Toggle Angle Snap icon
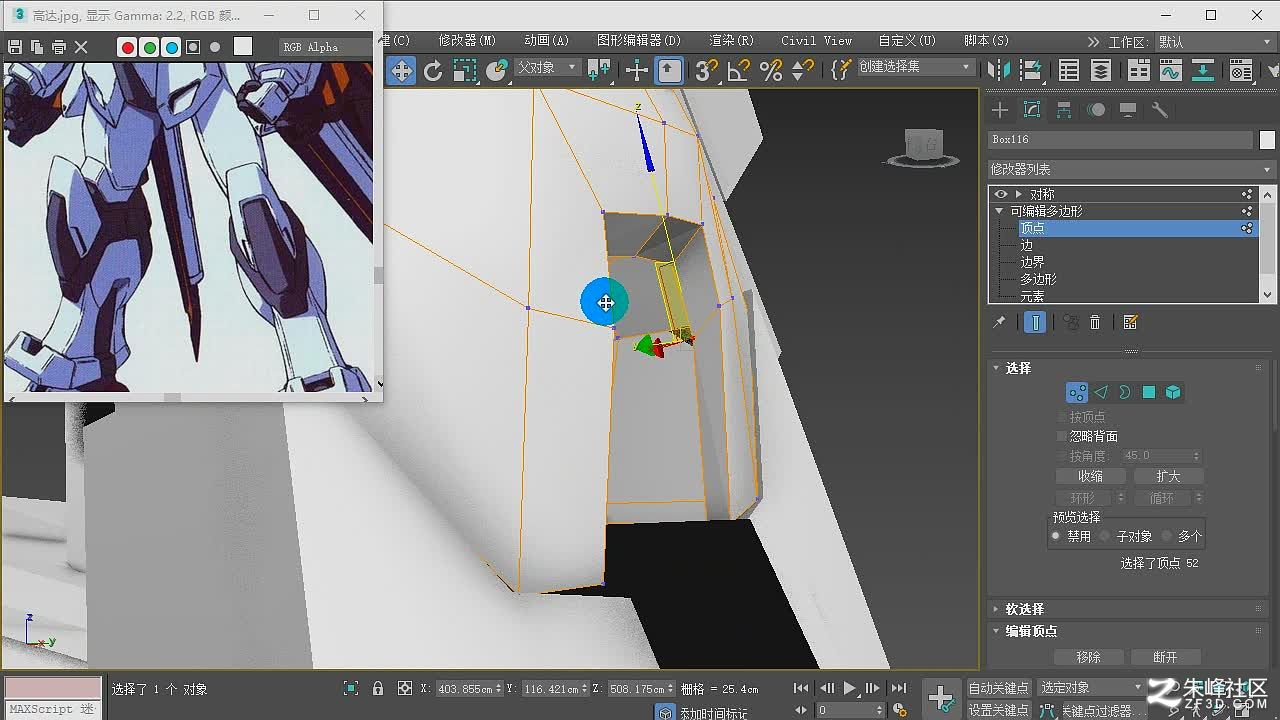 [x=739, y=70]
